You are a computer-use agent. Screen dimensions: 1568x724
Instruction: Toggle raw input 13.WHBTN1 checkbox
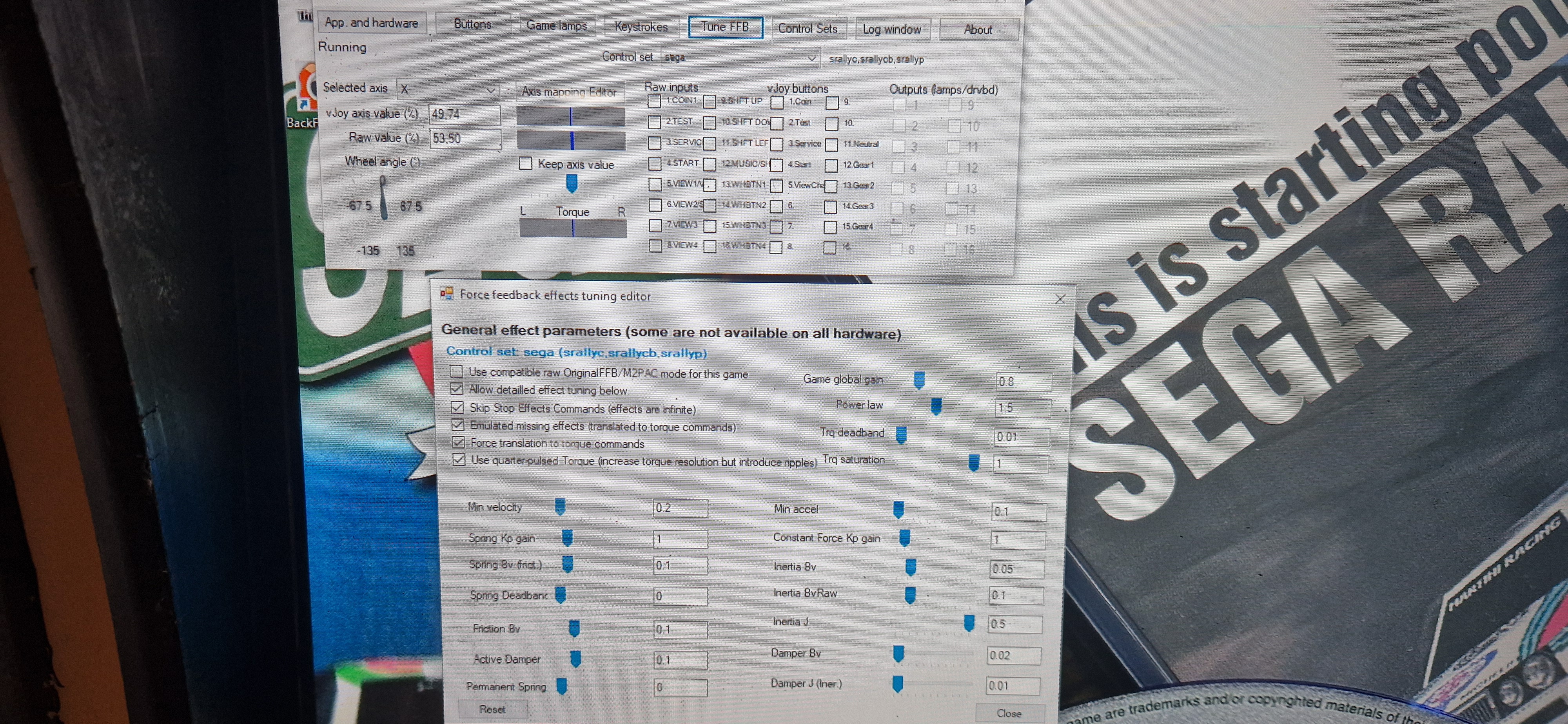[x=710, y=185]
